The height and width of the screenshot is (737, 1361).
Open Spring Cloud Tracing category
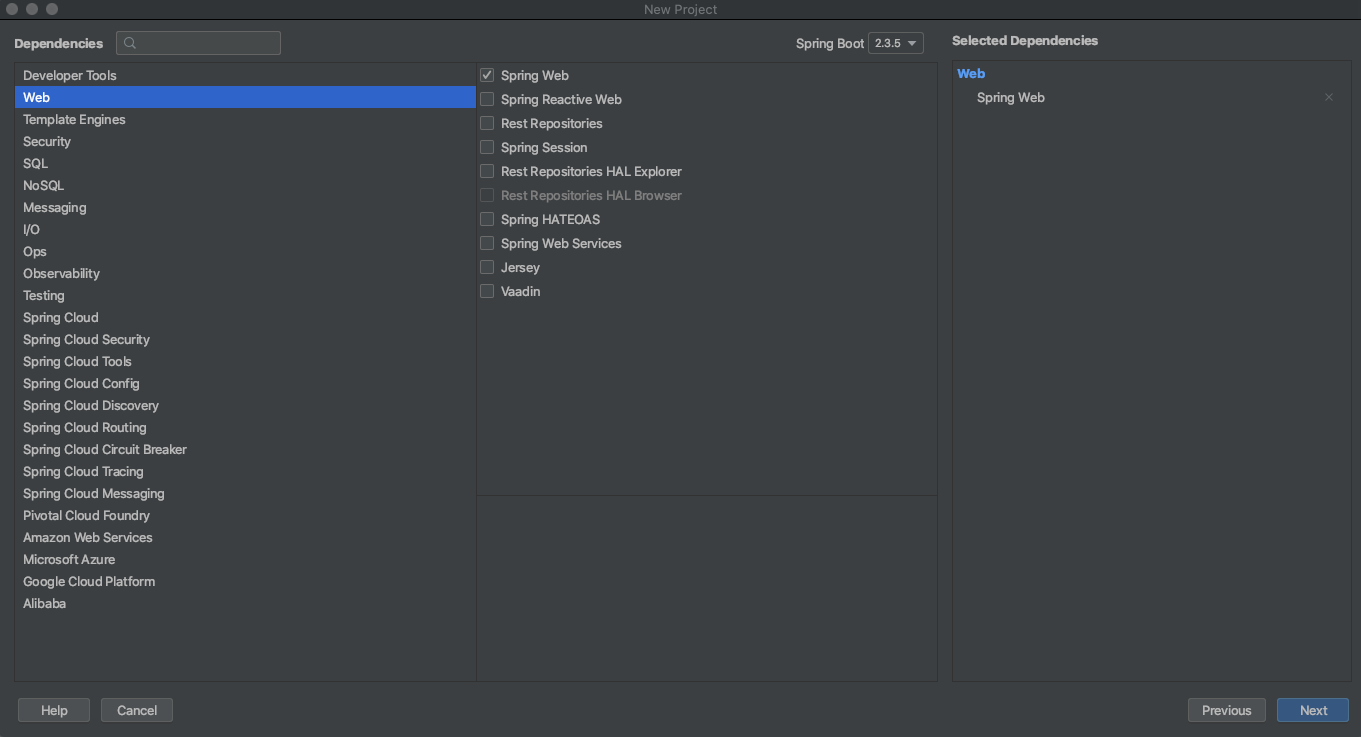[245, 471]
